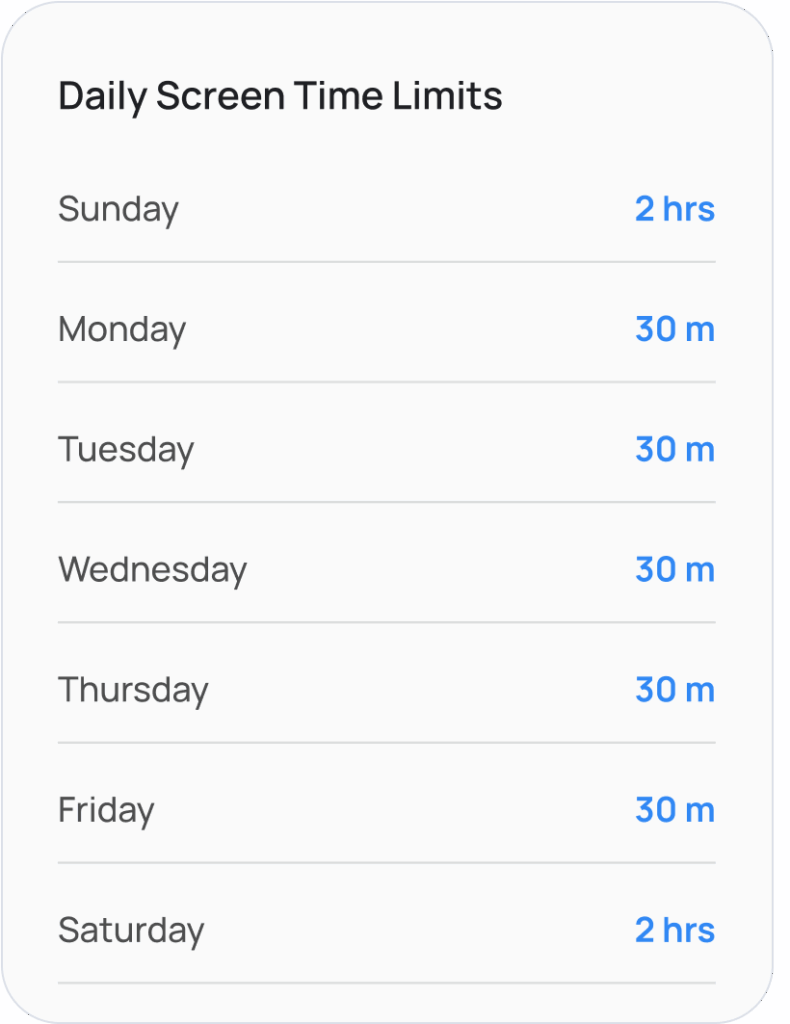Change Sunday's 2 hrs limit value

(675, 209)
